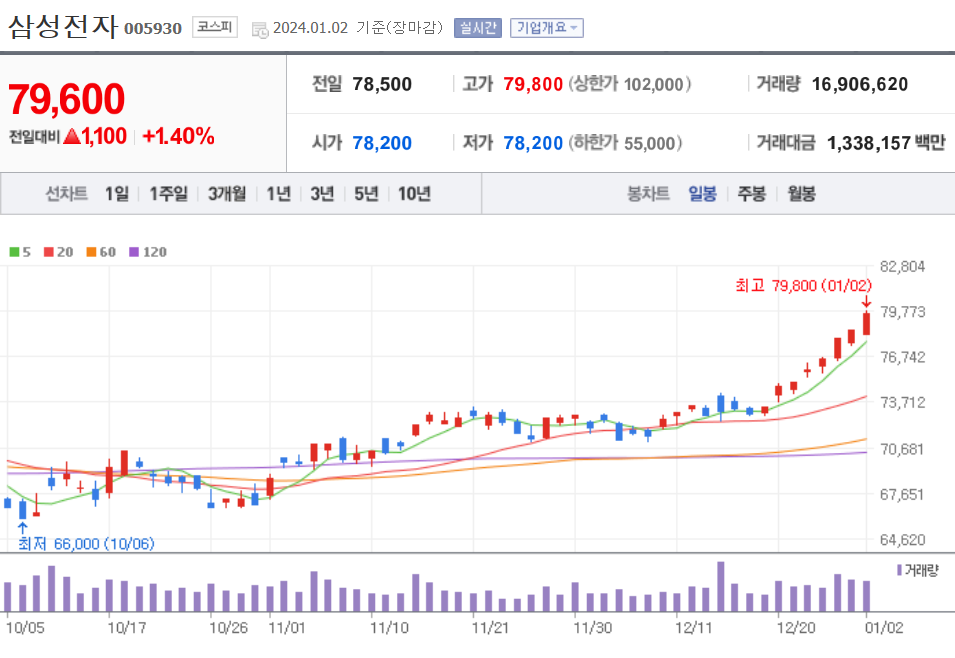Click the latest red candlestick on 01/02
The height and width of the screenshot is (658, 955).
tap(866, 324)
